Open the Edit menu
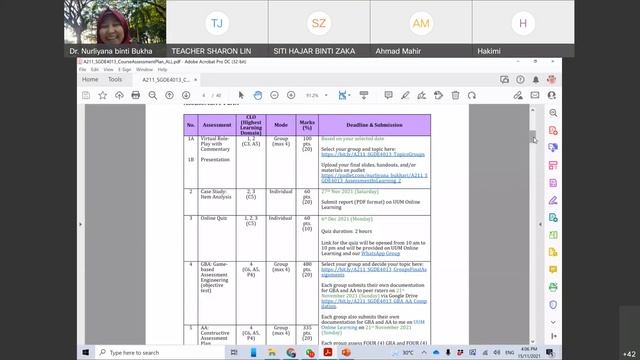The image size is (640, 360). click(x=95, y=70)
